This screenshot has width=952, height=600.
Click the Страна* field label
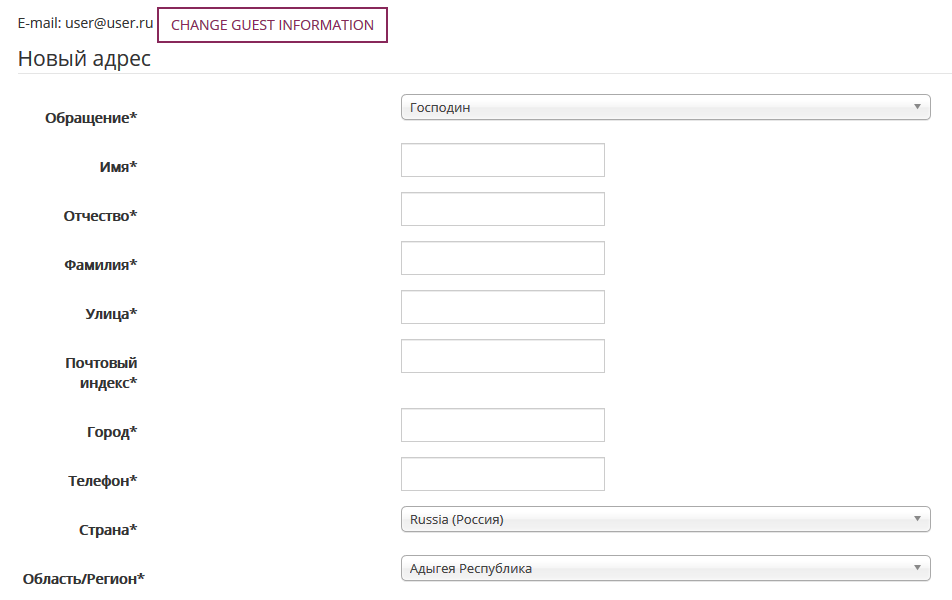tap(108, 530)
